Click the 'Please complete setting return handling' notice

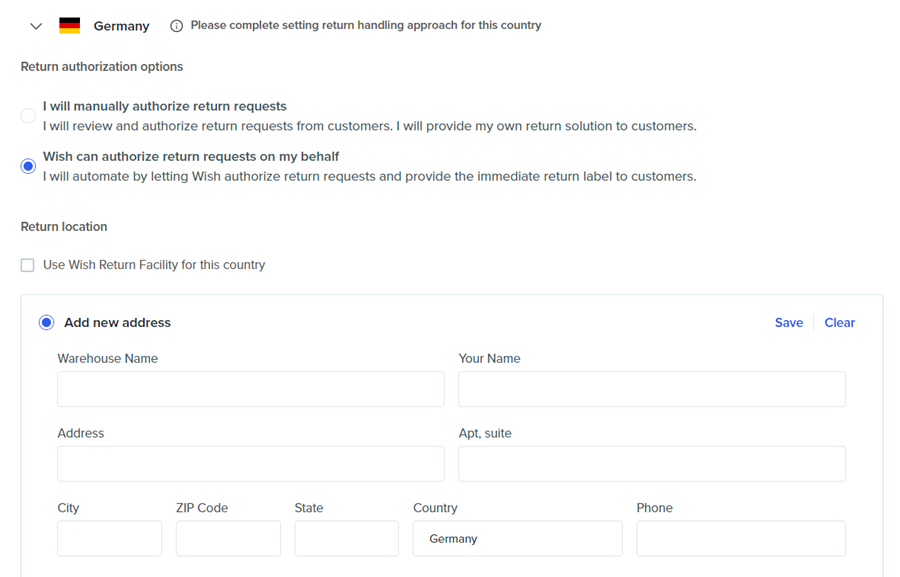click(365, 25)
